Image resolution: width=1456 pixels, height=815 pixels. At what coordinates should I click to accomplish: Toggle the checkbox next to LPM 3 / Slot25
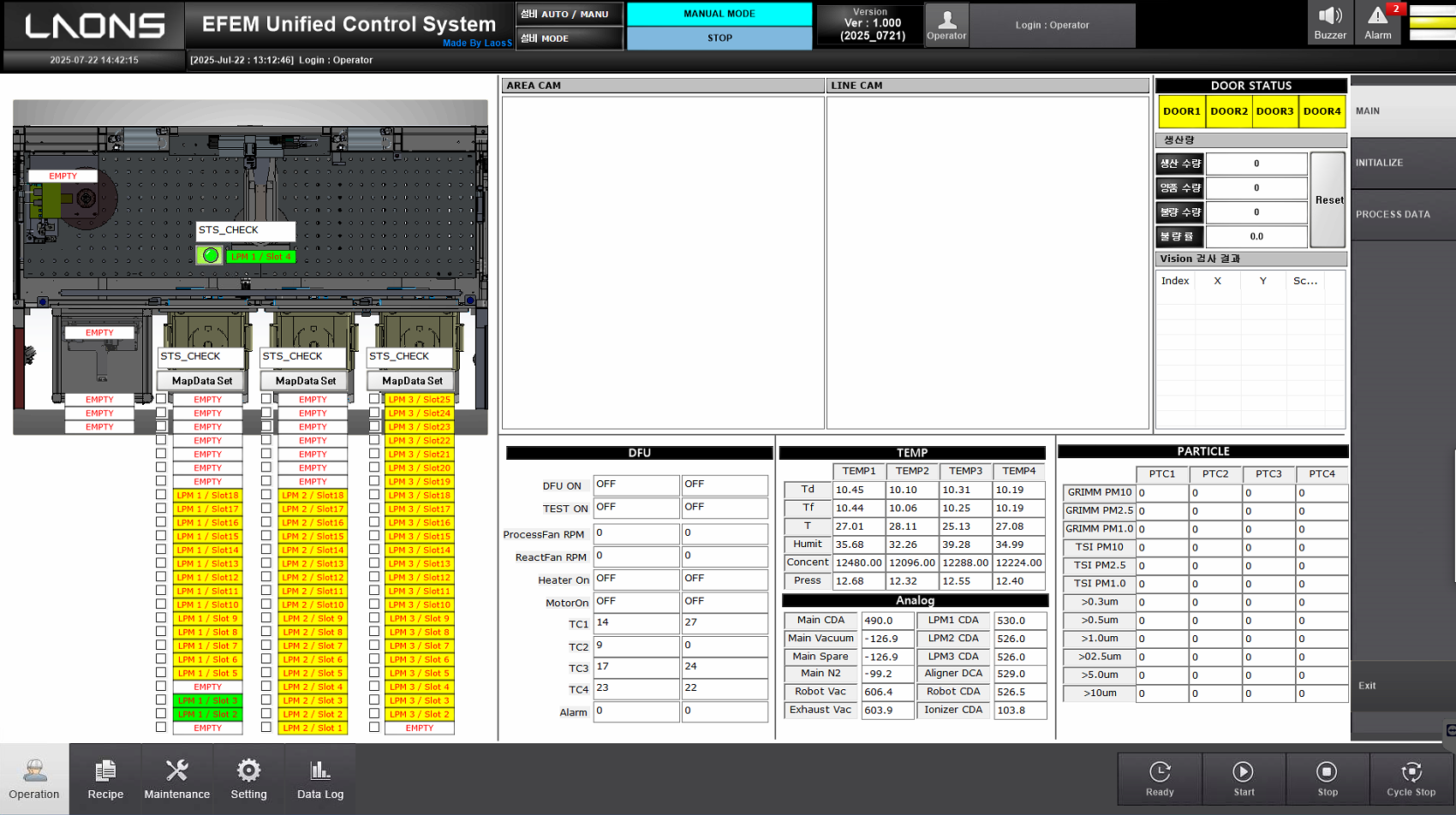point(374,399)
